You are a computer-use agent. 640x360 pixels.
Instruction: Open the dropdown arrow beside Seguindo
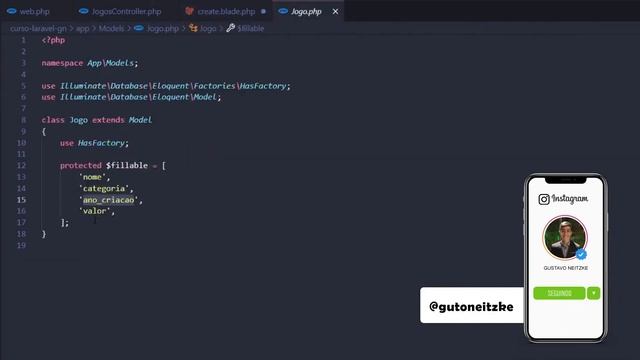[593, 293]
